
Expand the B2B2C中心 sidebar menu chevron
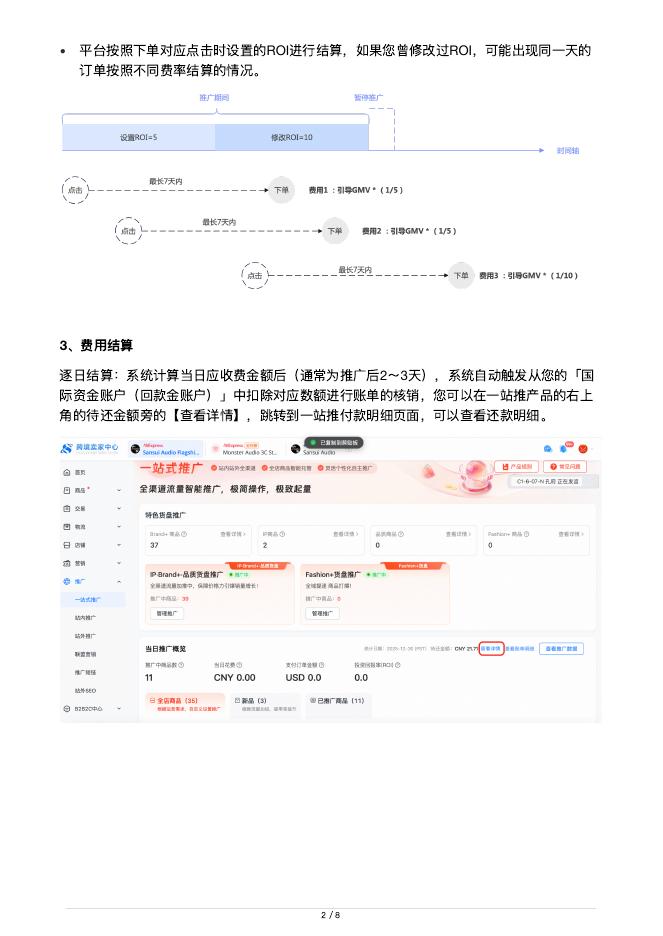119,709
